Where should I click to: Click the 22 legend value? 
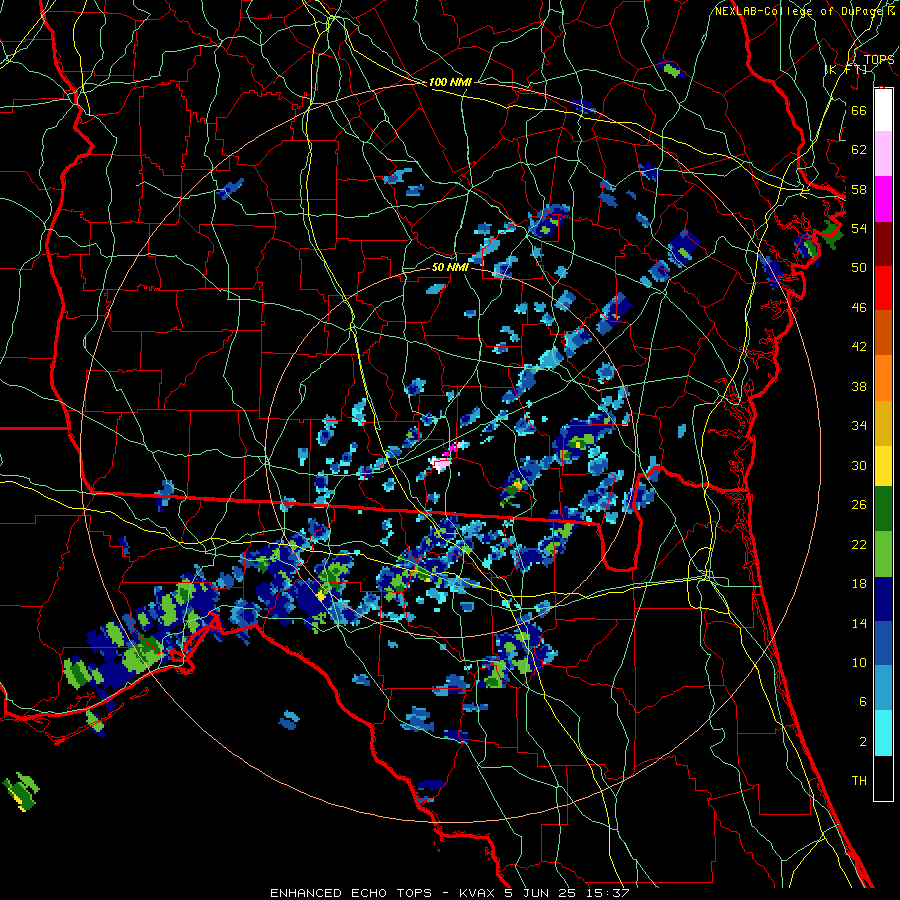[859, 544]
